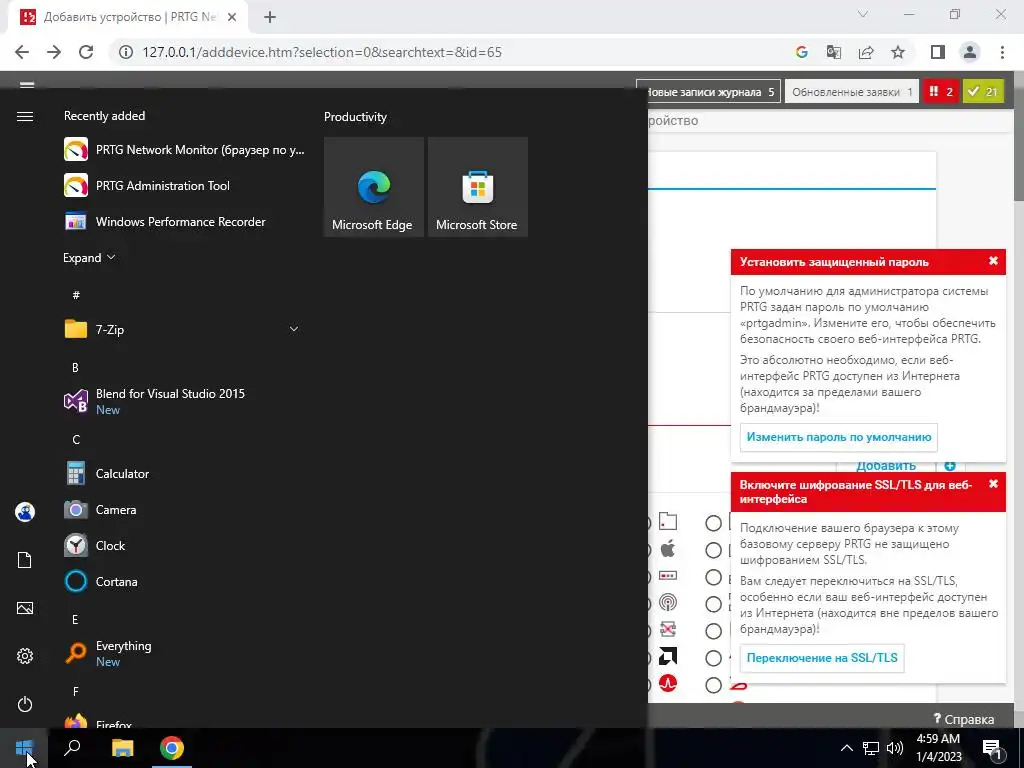
Task: Select the radio button beside the red pulse icon
Action: pos(713,685)
